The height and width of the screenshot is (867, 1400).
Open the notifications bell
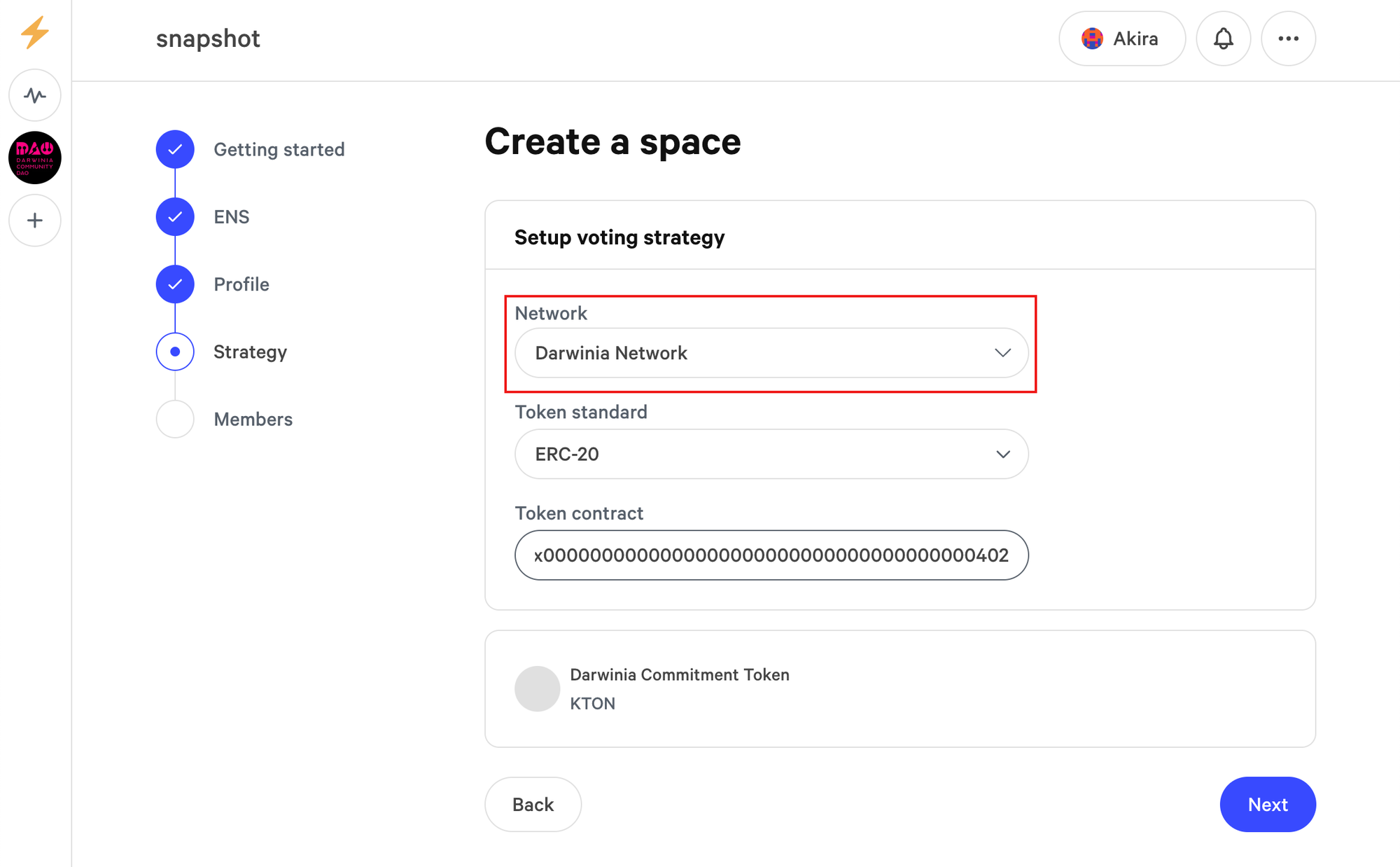click(1223, 39)
